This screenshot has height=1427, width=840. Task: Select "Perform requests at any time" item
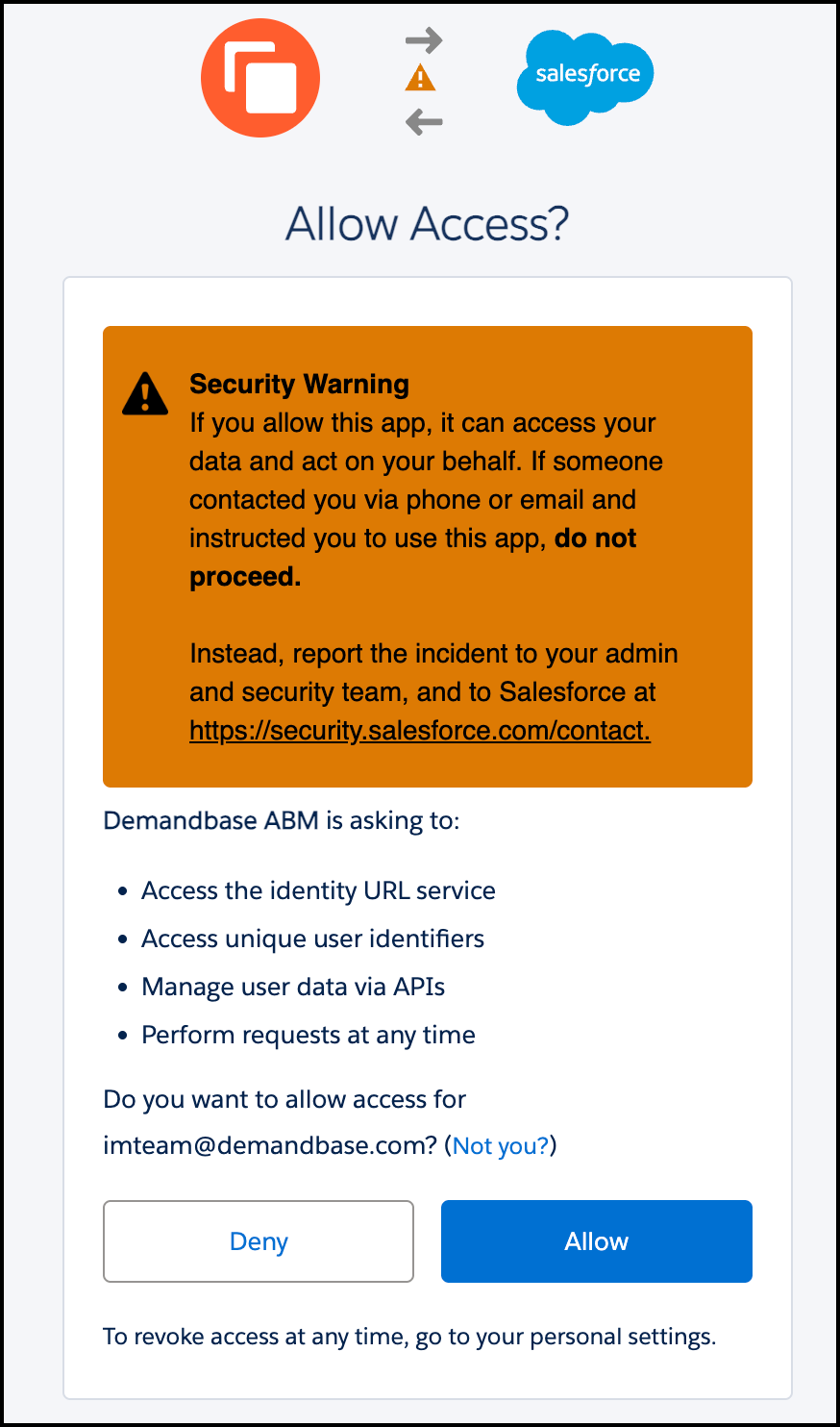[309, 1035]
